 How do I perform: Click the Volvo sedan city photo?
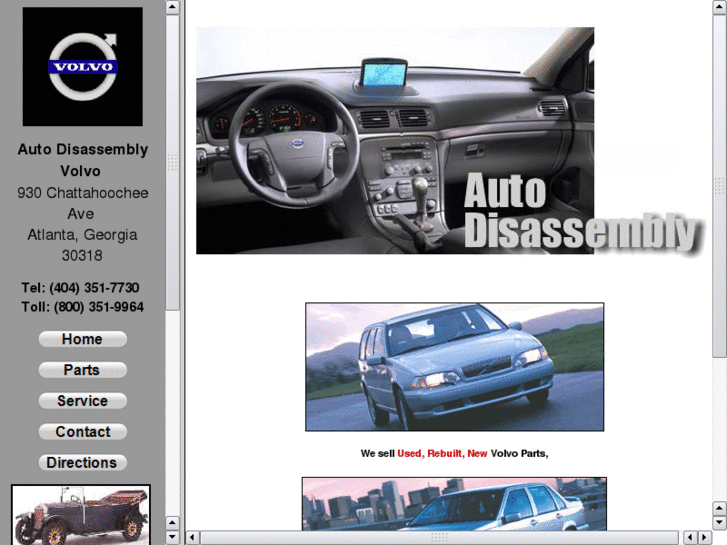454,504
